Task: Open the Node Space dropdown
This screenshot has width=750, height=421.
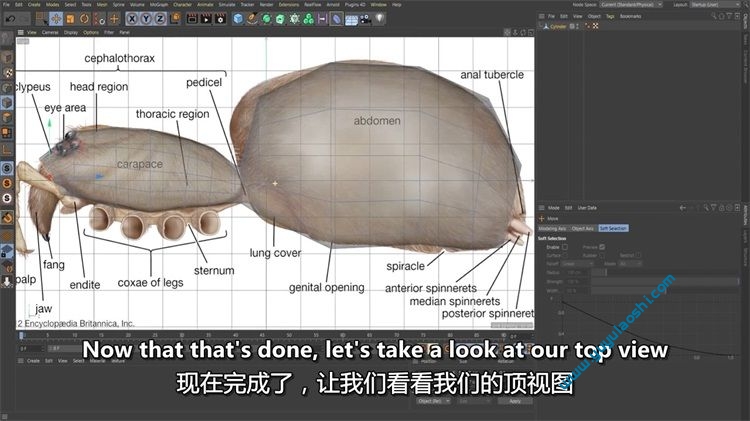Action: click(631, 5)
